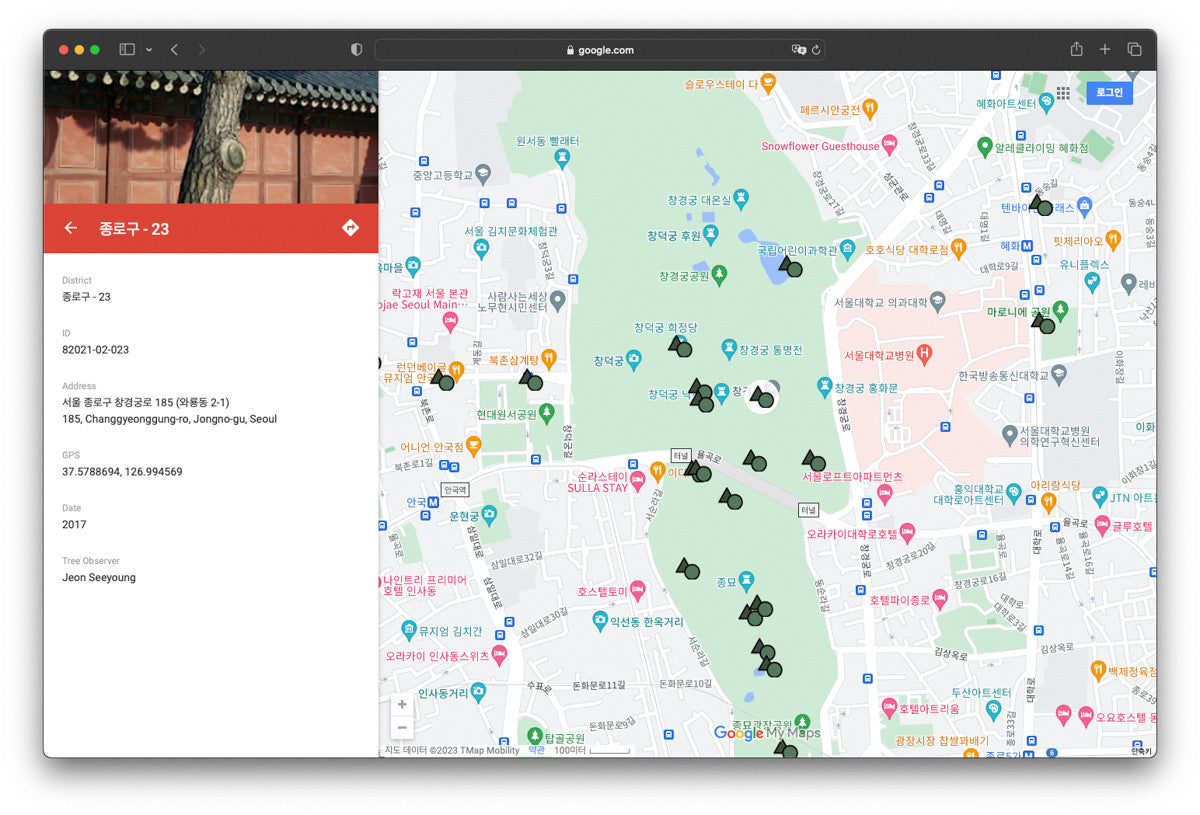
Task: Open directions for 종로구 - 23
Action: tap(350, 228)
